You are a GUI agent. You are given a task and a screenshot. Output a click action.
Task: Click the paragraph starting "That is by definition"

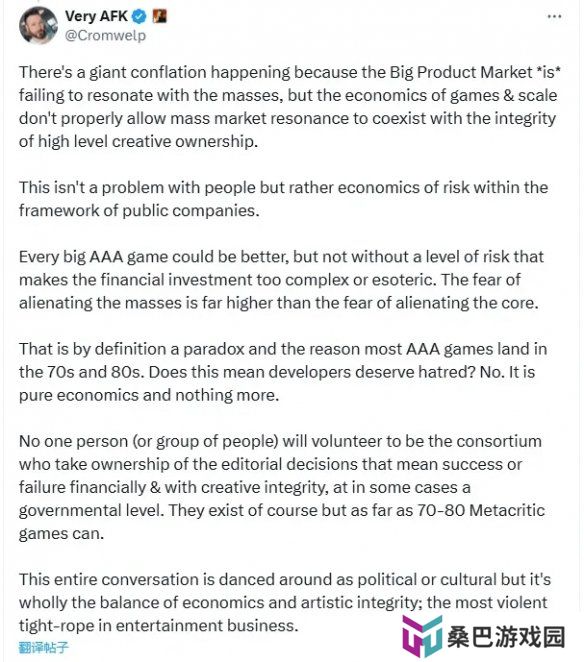(x=283, y=372)
